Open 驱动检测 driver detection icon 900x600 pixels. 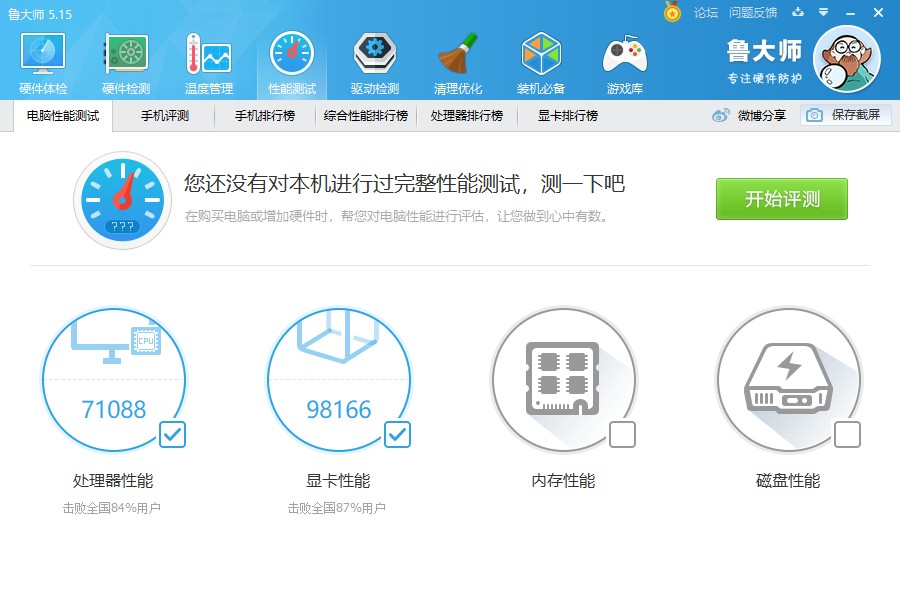click(375, 63)
